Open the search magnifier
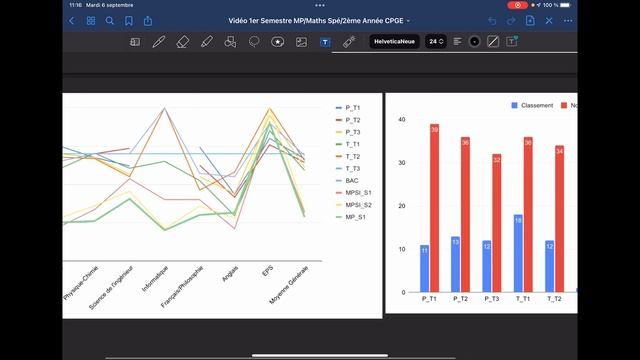 (109, 21)
